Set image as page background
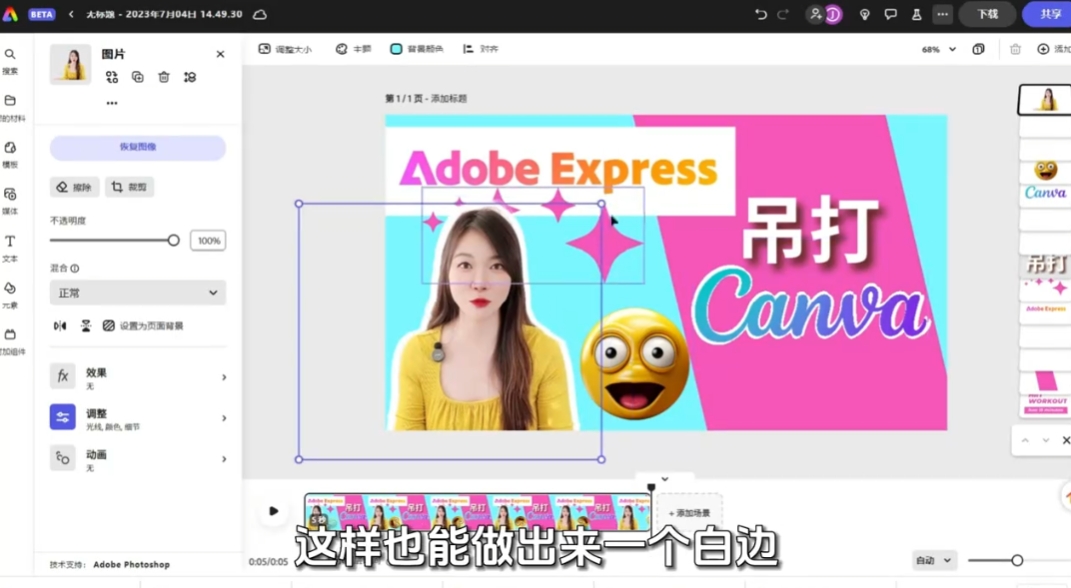 tap(143, 326)
